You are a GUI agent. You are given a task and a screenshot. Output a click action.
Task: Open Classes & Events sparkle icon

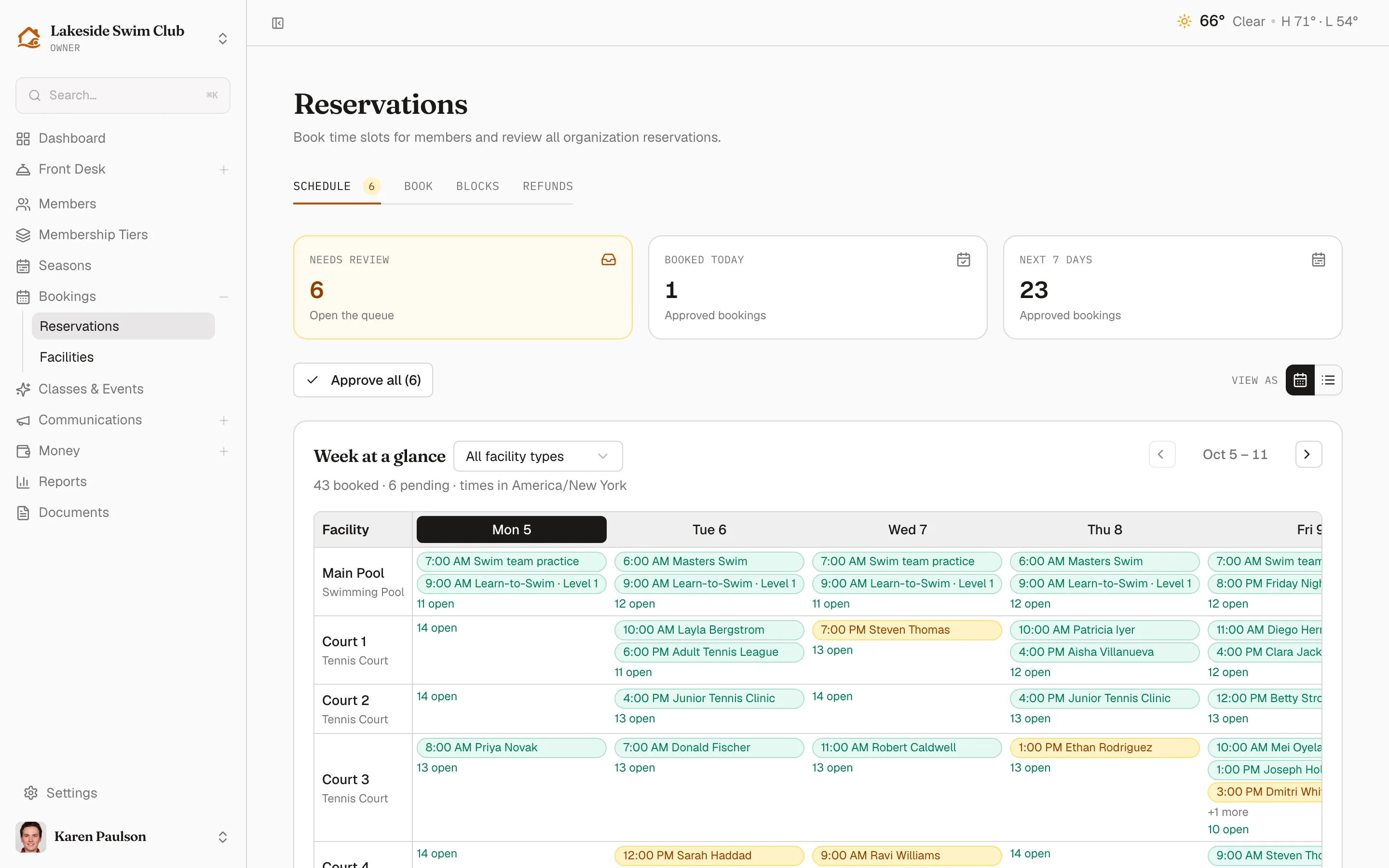(x=23, y=389)
